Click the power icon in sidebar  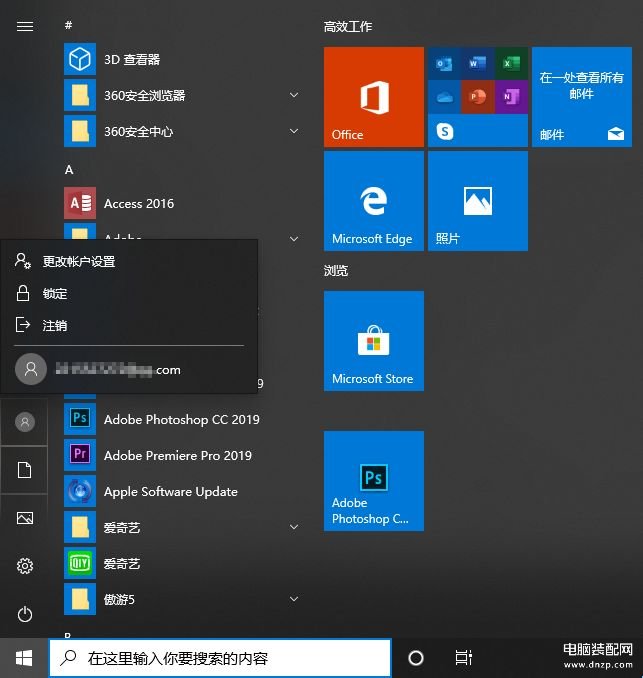(25, 614)
